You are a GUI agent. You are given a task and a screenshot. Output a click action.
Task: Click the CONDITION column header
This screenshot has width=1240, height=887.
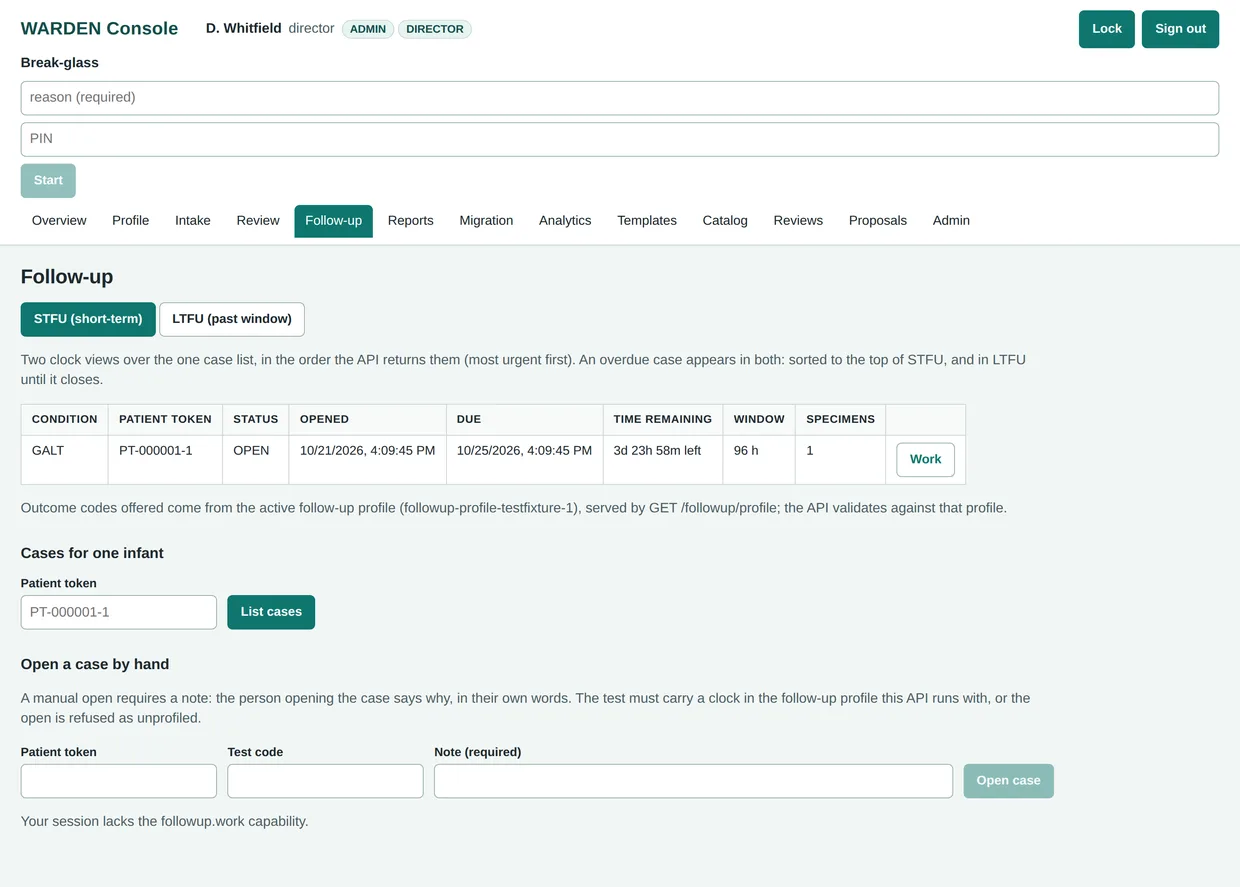click(65, 419)
